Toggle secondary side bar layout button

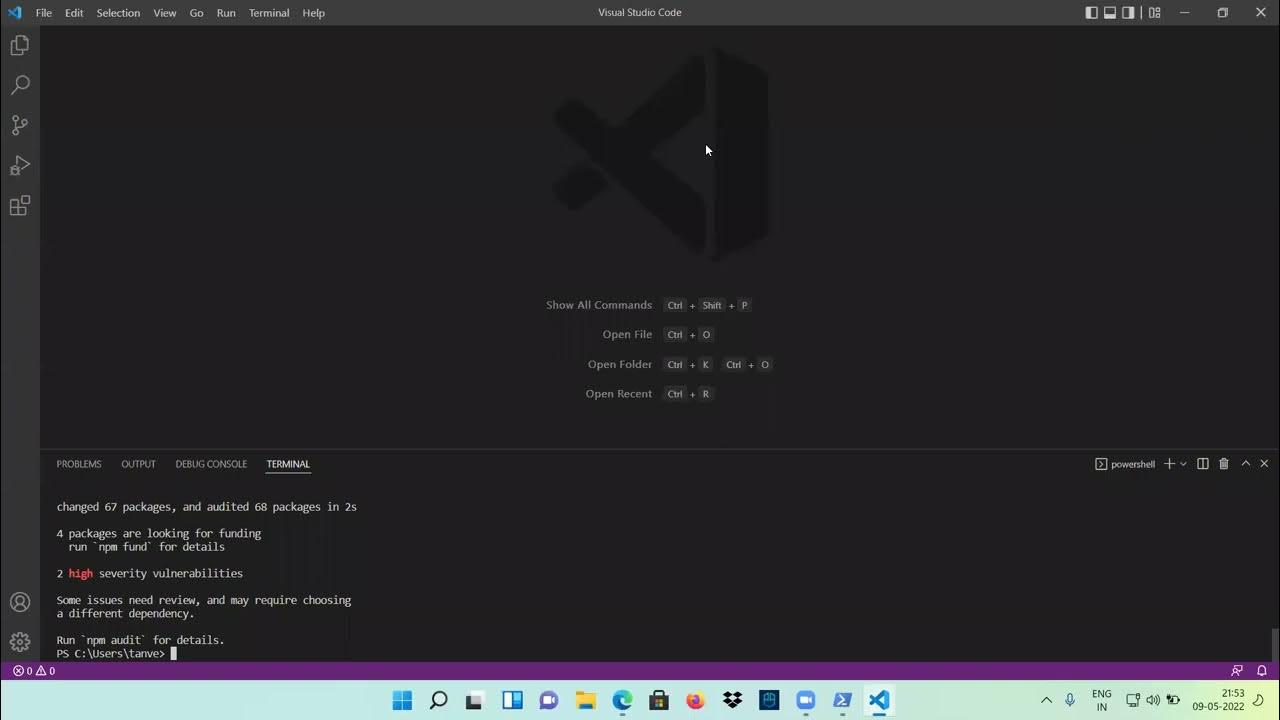click(x=1128, y=13)
